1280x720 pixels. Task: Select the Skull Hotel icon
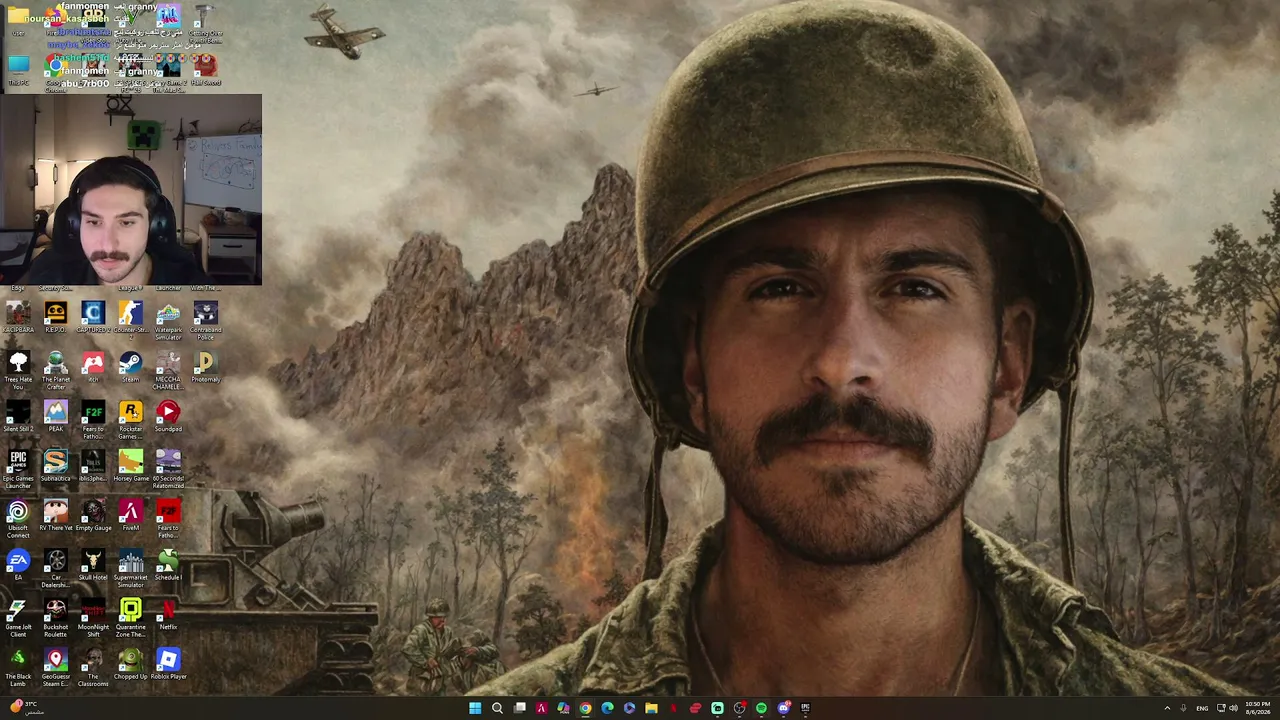pyautogui.click(x=93, y=565)
